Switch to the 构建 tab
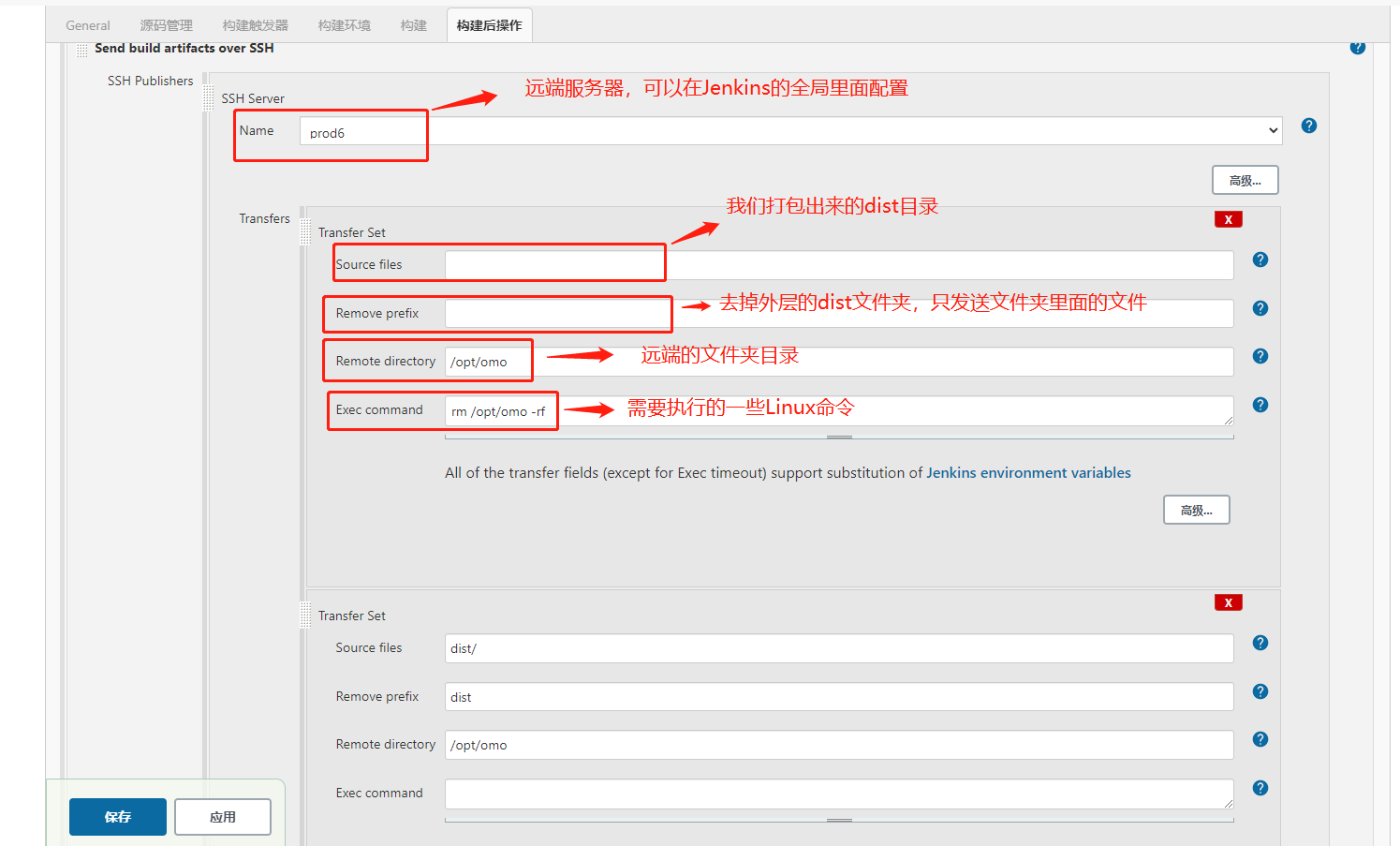 (414, 25)
